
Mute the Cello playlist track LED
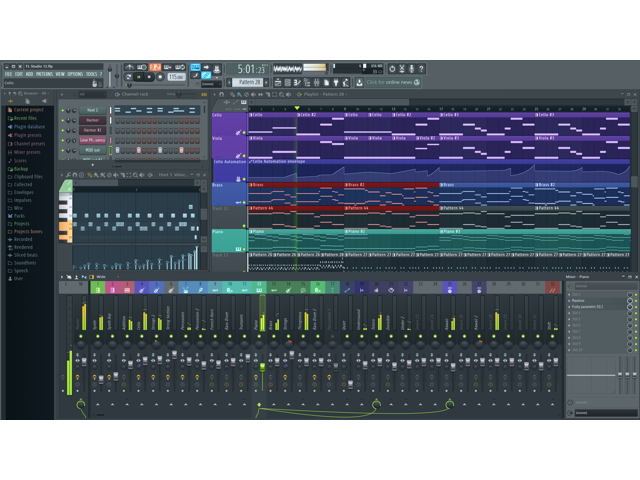[x=244, y=133]
